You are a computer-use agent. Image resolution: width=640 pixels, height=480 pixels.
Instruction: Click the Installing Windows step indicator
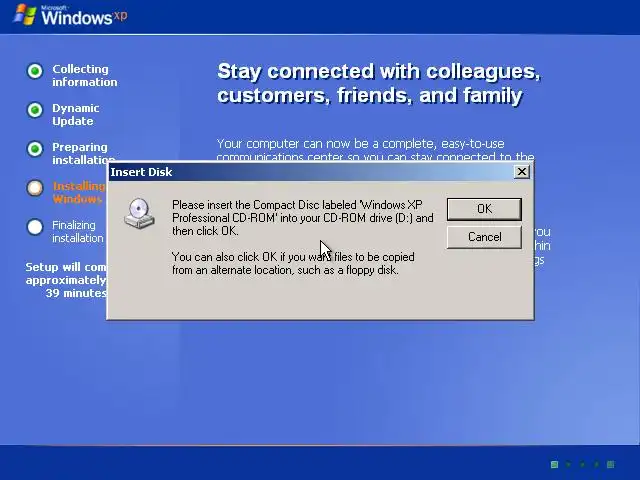pos(35,188)
